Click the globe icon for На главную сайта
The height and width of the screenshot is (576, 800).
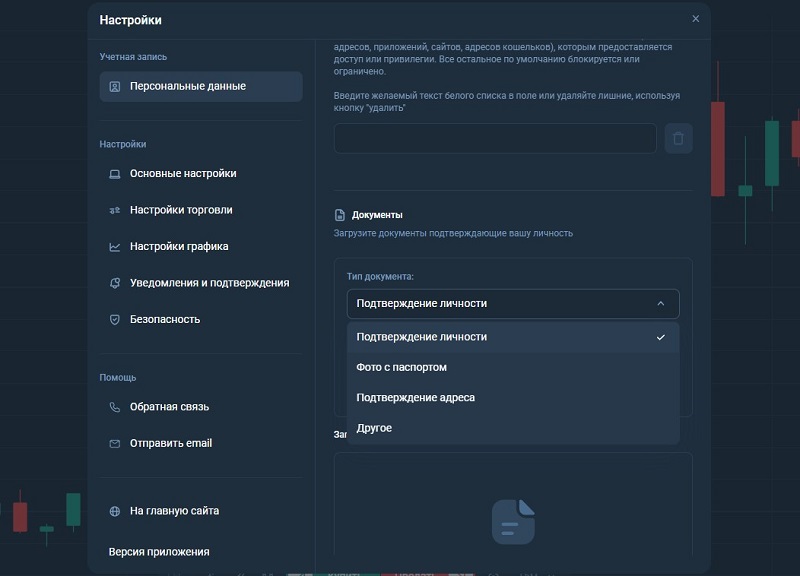click(x=115, y=511)
